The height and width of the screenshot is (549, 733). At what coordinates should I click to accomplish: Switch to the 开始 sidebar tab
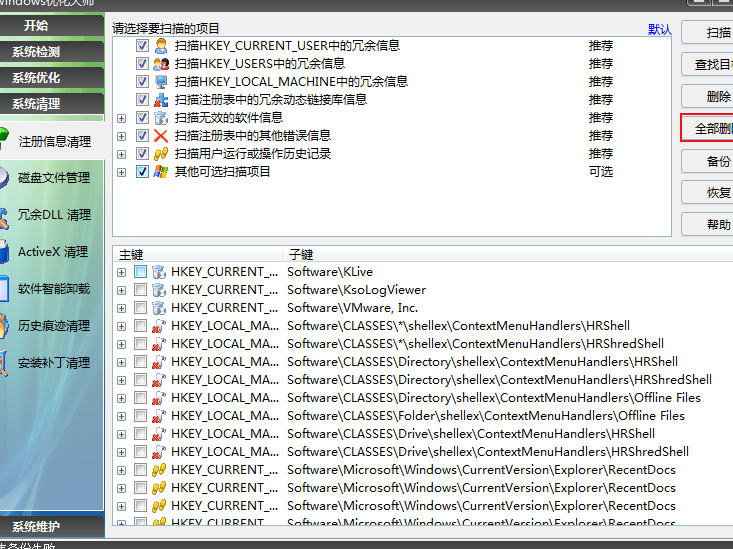(51, 26)
